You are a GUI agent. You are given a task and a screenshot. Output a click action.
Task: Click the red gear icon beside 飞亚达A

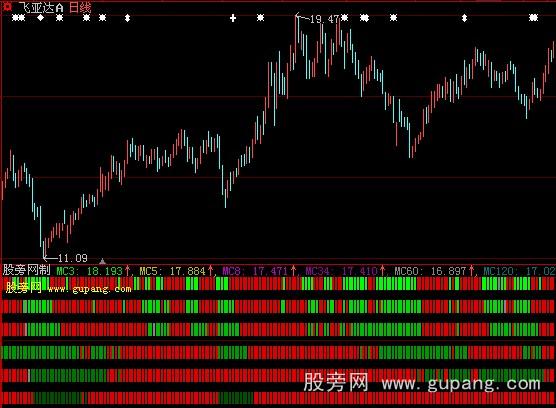click(7, 6)
